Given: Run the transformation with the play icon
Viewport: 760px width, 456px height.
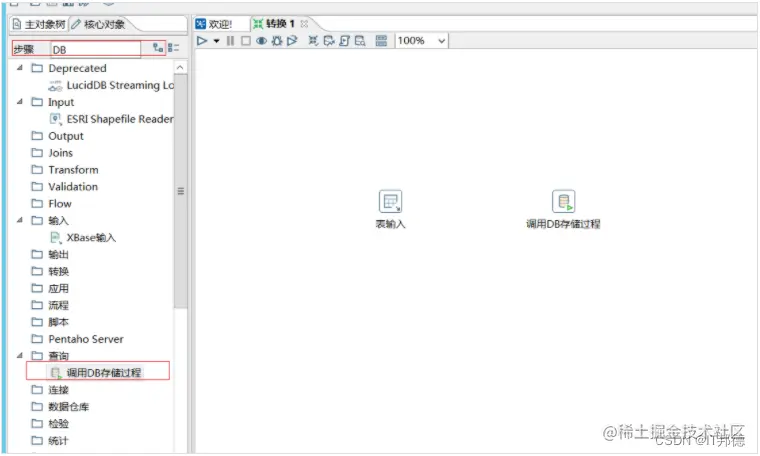Looking at the screenshot, I should 202,41.
